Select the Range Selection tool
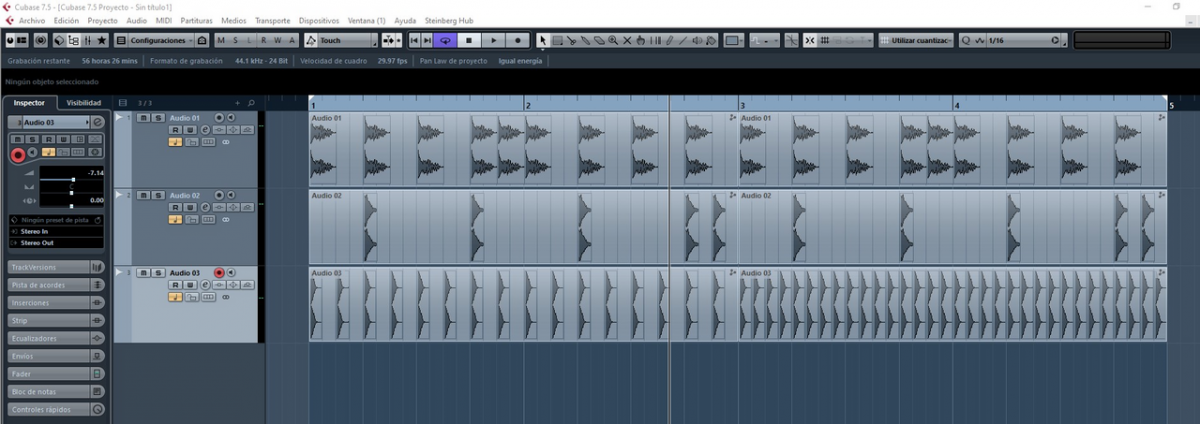Screen dimensions: 1200x424 point(558,41)
